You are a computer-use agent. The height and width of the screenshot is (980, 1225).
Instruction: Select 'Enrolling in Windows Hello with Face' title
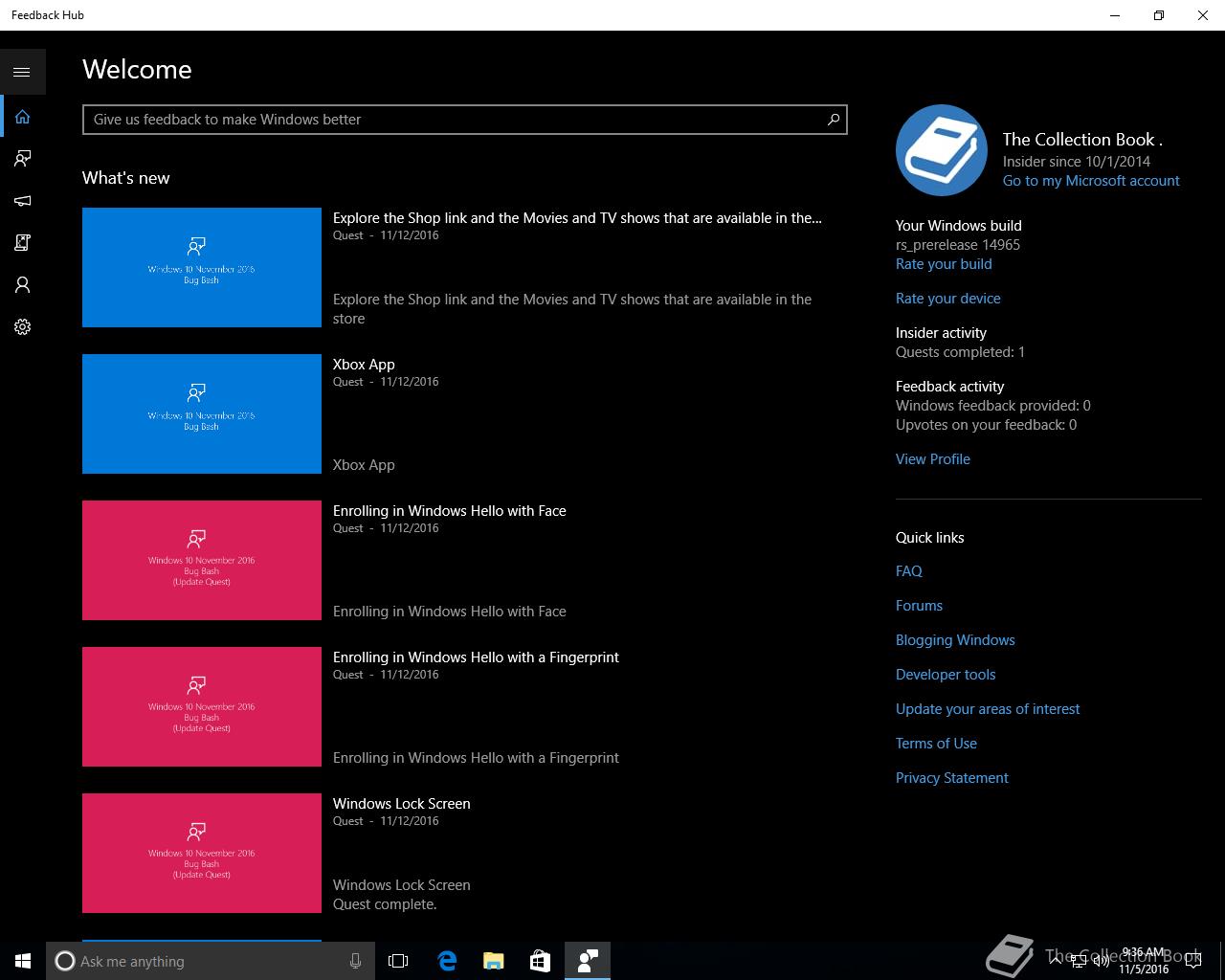(449, 511)
